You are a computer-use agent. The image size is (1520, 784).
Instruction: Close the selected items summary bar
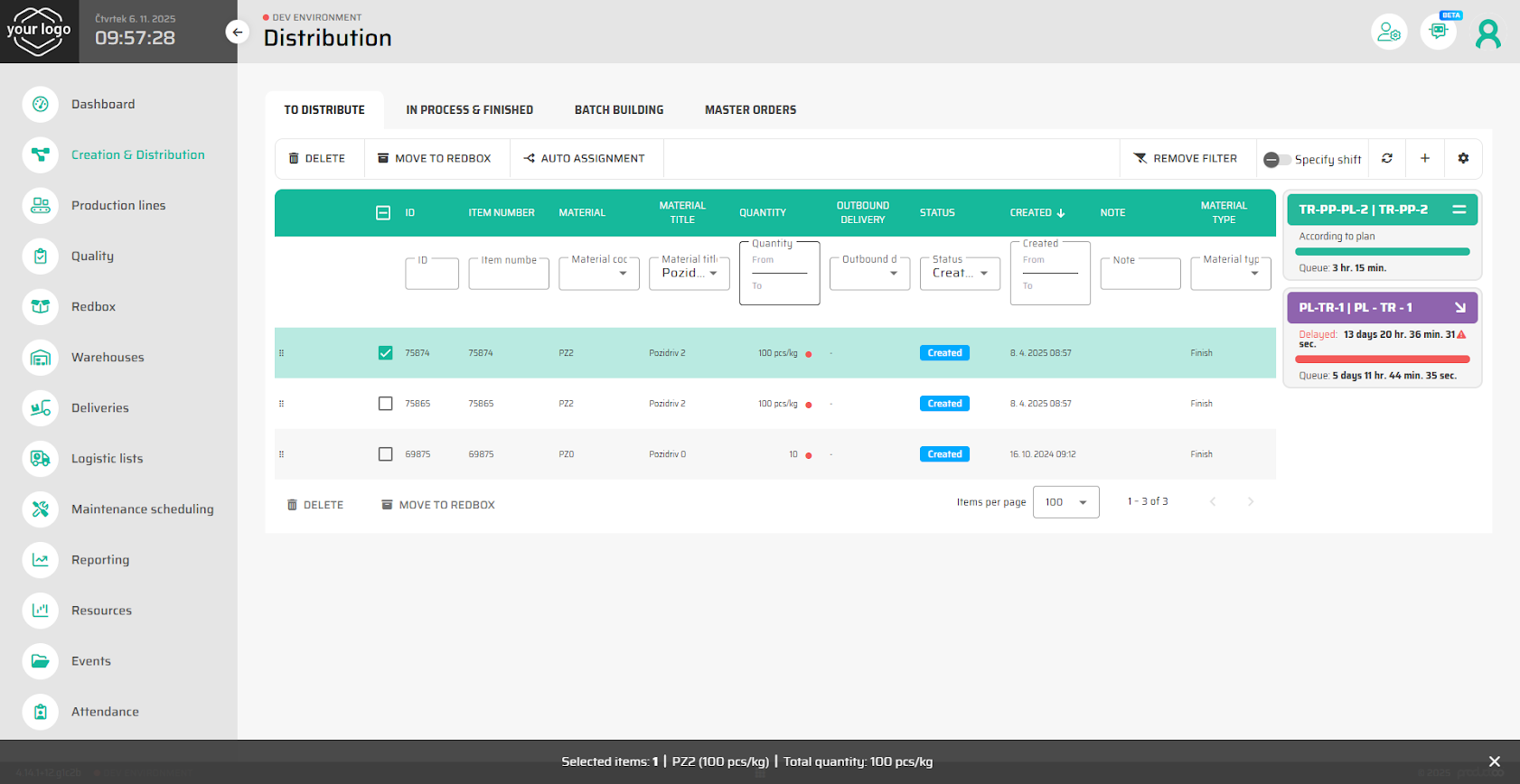[x=1494, y=761]
